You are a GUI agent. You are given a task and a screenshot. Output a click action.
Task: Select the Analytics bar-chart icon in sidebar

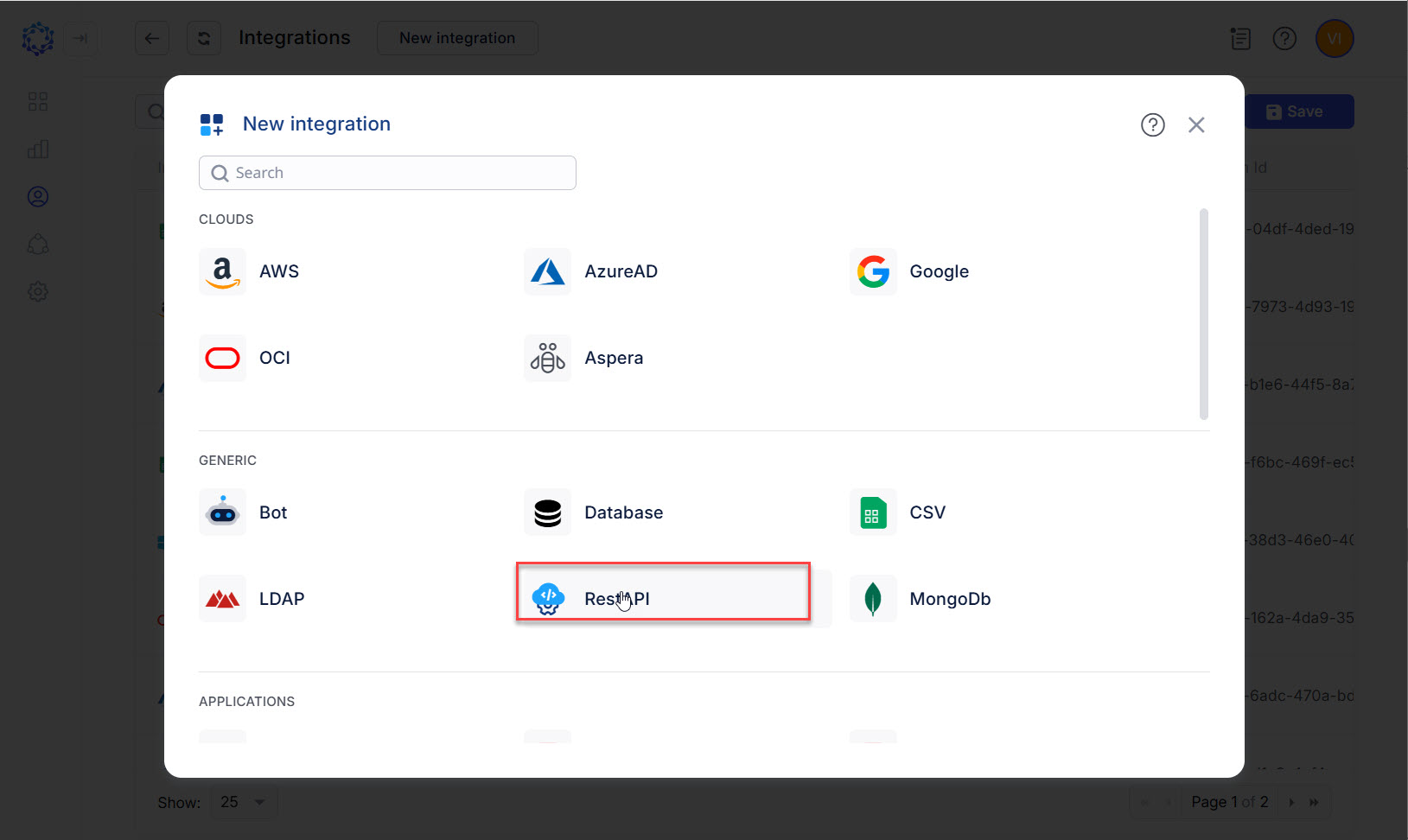pyautogui.click(x=37, y=149)
